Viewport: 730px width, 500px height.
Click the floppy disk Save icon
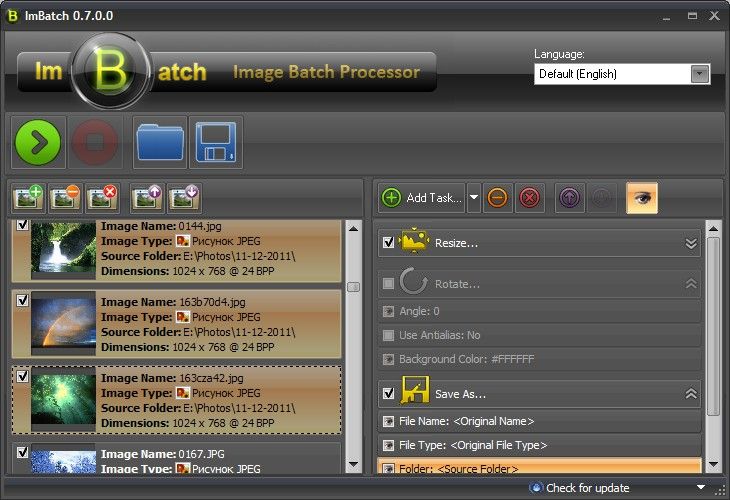(x=215, y=143)
